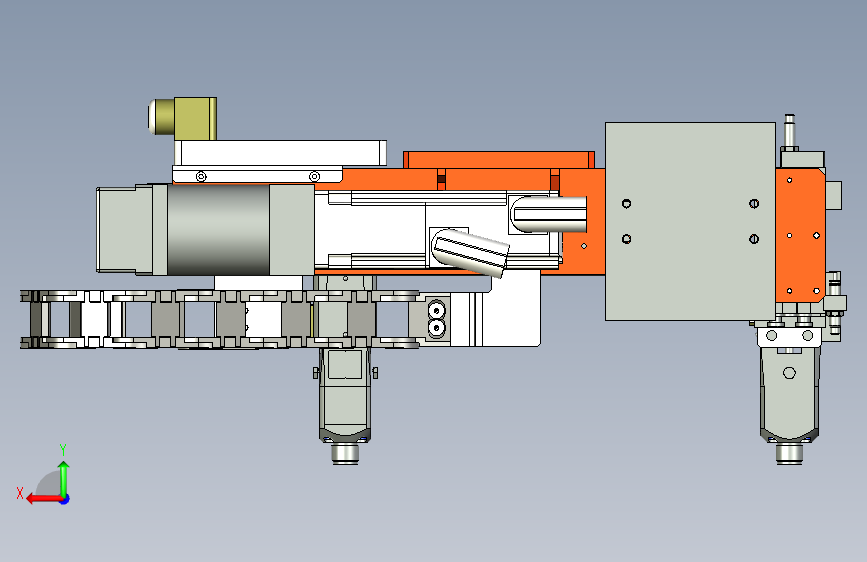Select the twin-port fitting block beside the chain

click(437, 319)
